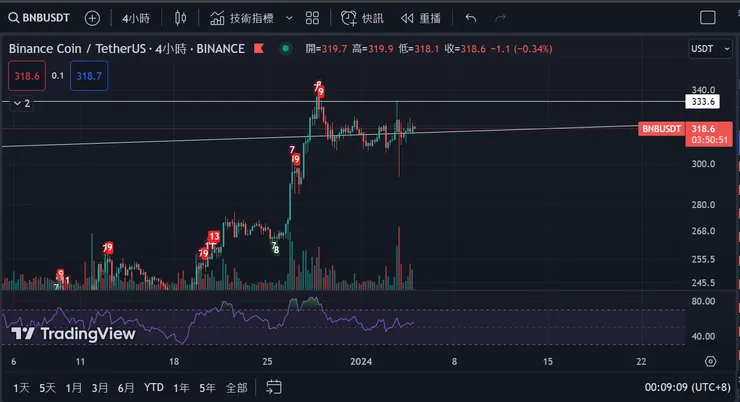Screen dimensions: 740x402
Task: Start bar 重播 replay mode
Action: [420, 18]
